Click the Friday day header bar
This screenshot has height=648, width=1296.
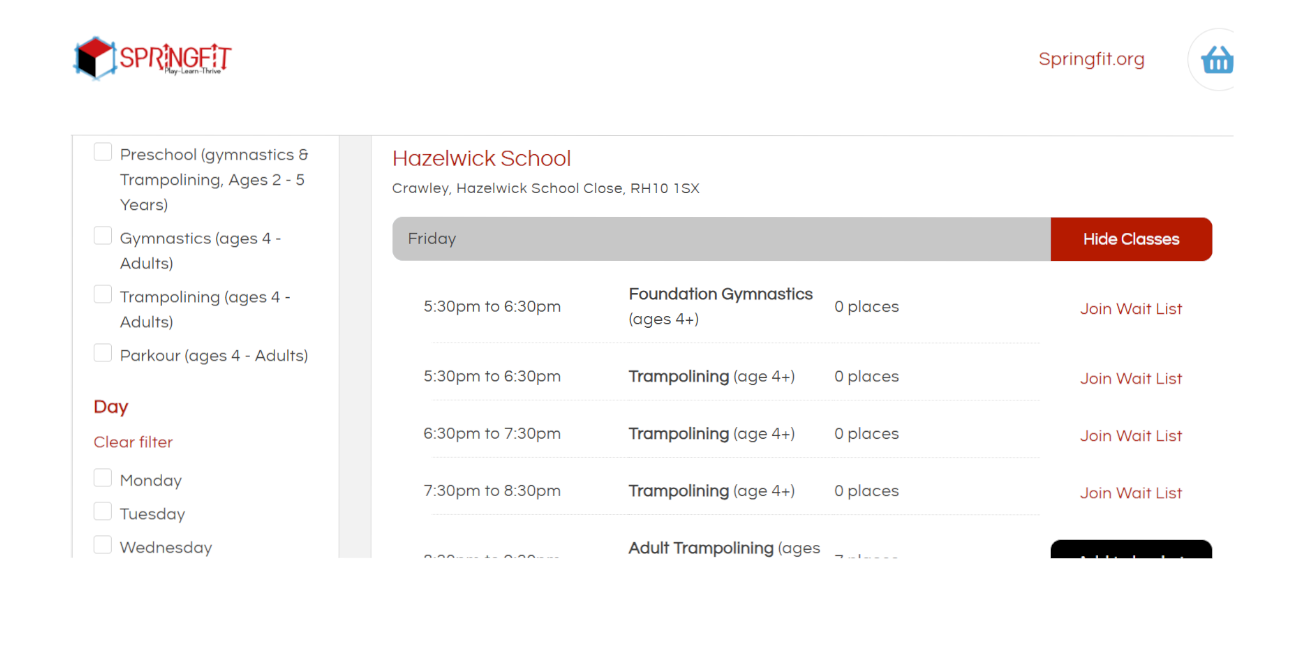[720, 239]
